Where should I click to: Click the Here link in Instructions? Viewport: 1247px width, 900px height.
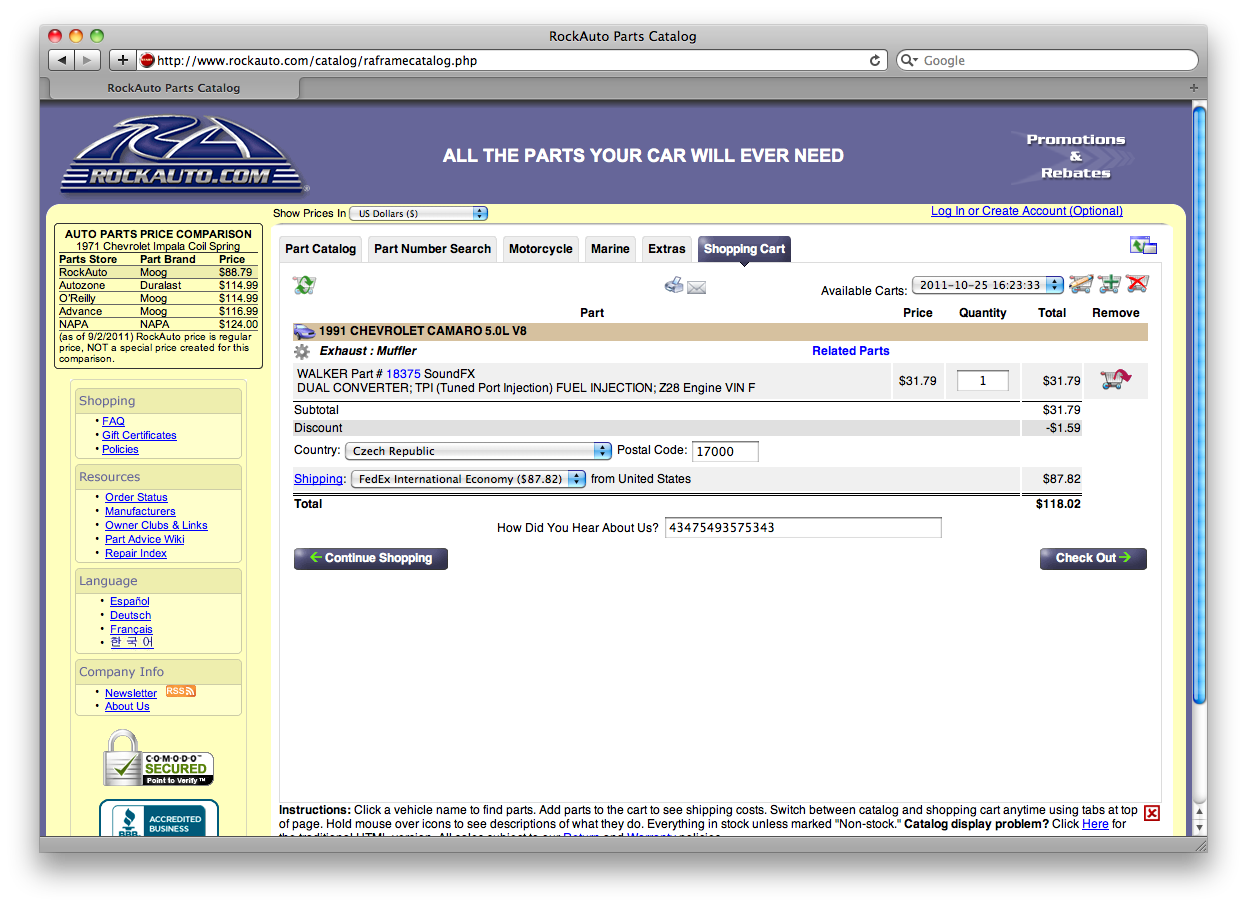1095,824
